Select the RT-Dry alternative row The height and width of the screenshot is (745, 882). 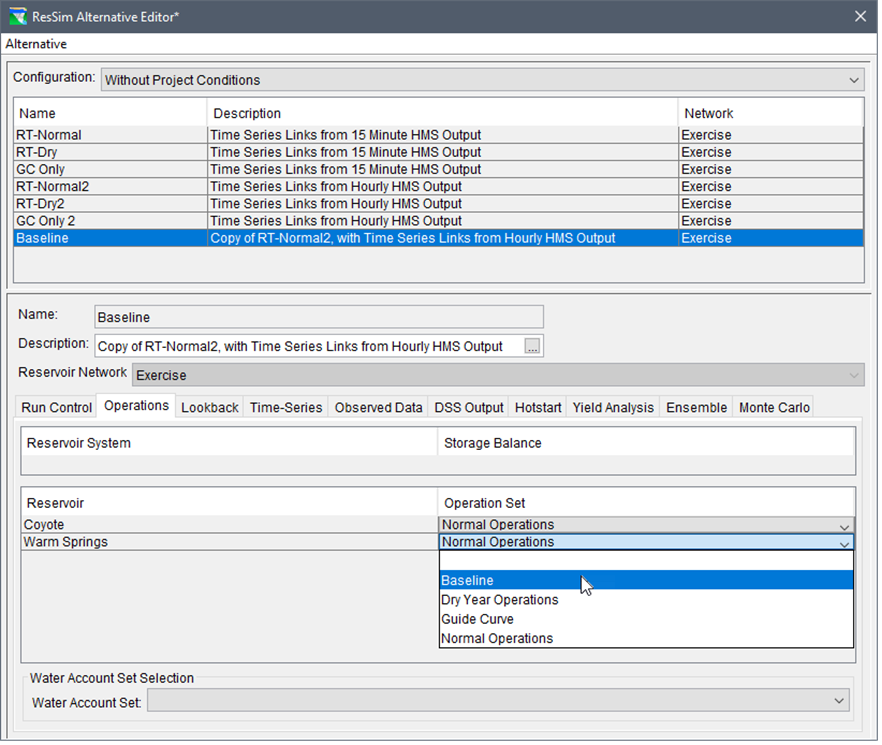(440, 152)
